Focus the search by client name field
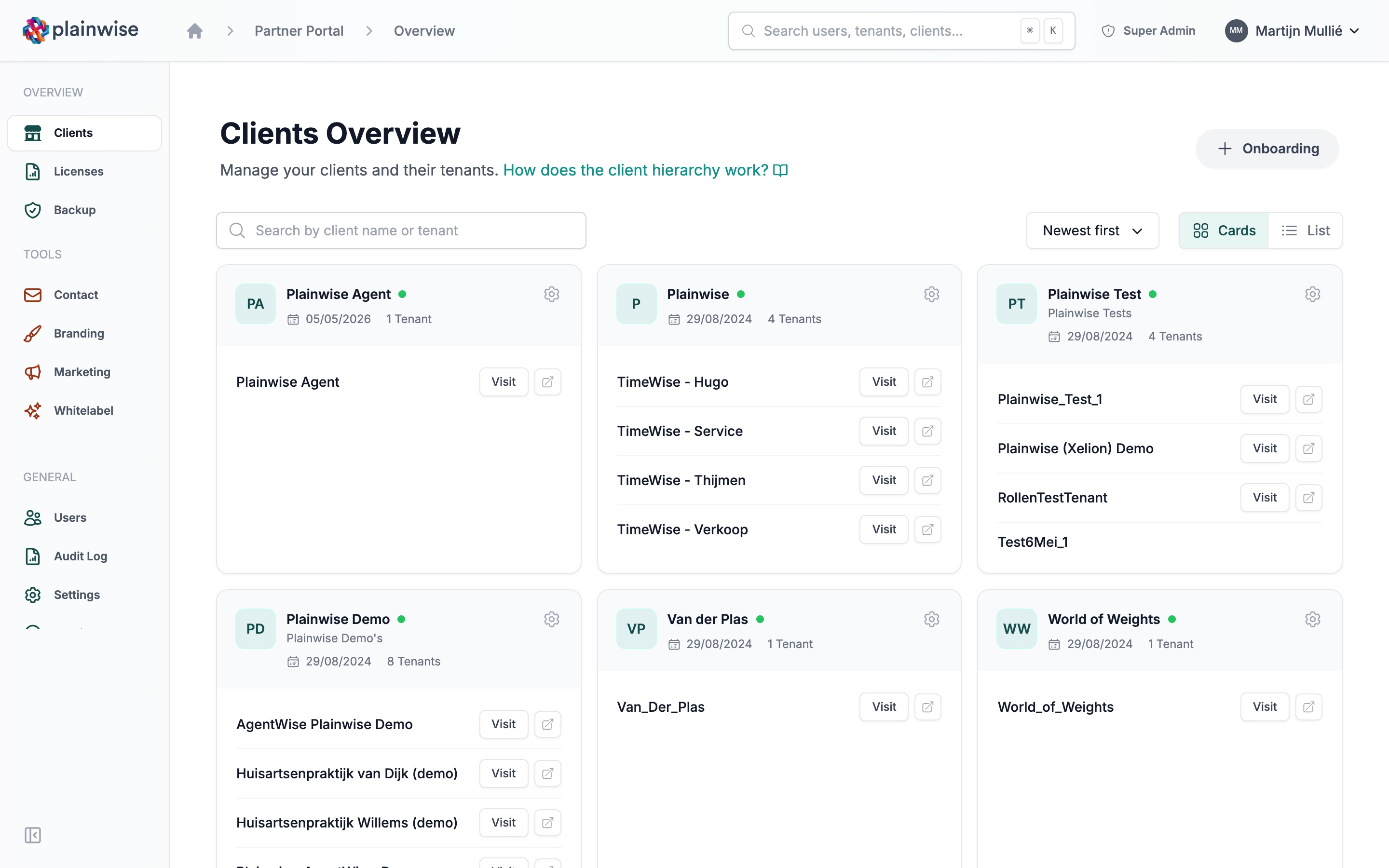The image size is (1389, 868). pos(401,230)
